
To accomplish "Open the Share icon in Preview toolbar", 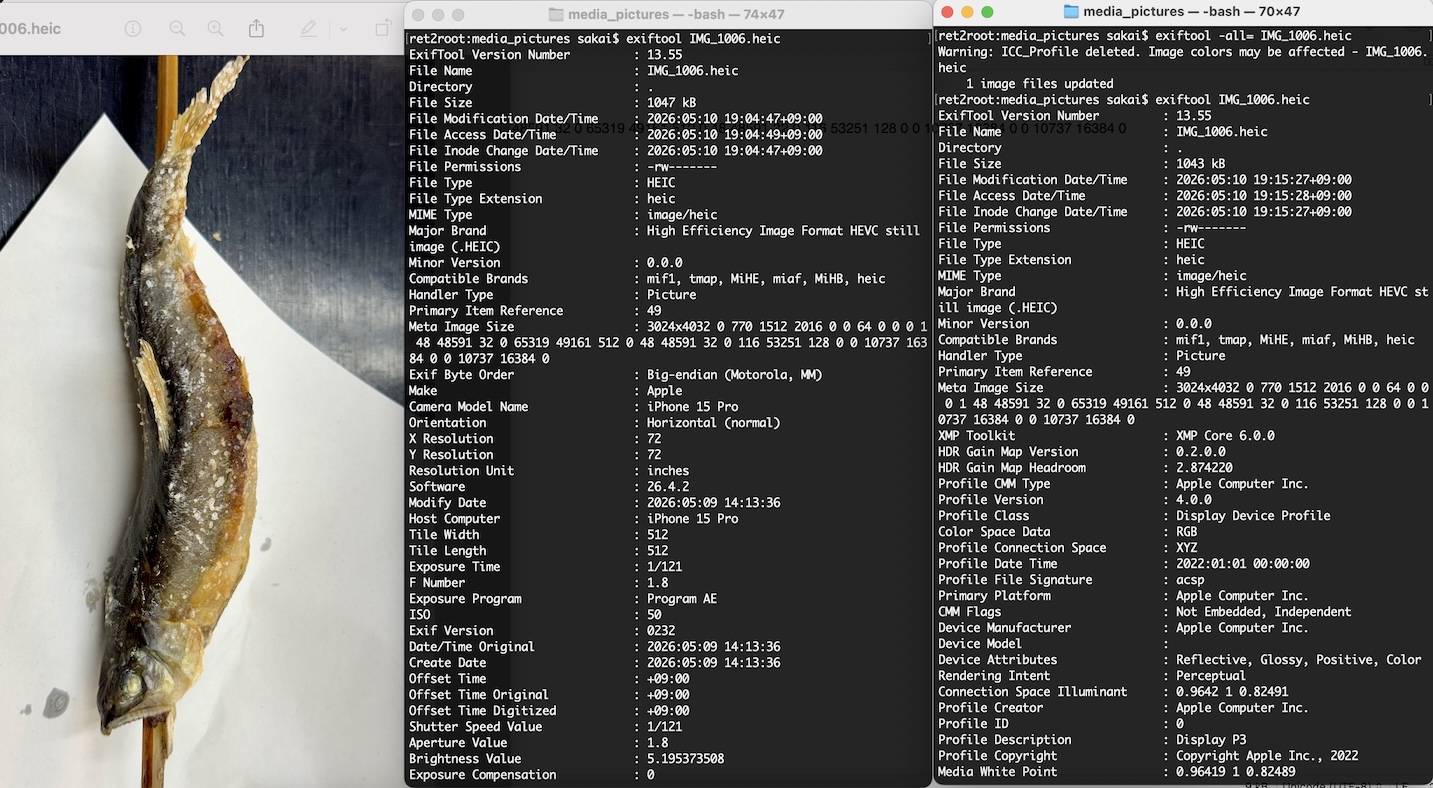I will [x=257, y=28].
